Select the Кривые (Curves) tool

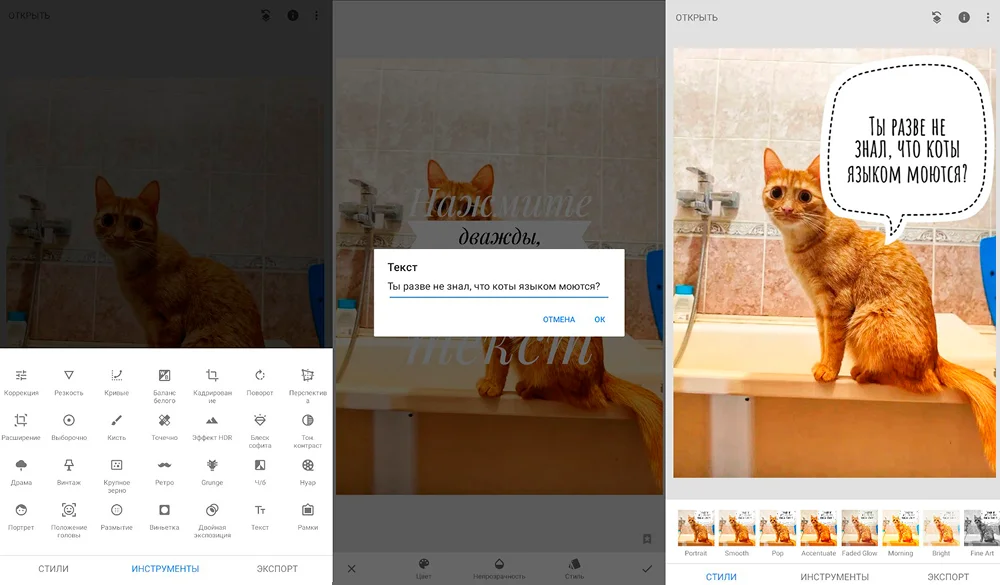[x=116, y=376]
